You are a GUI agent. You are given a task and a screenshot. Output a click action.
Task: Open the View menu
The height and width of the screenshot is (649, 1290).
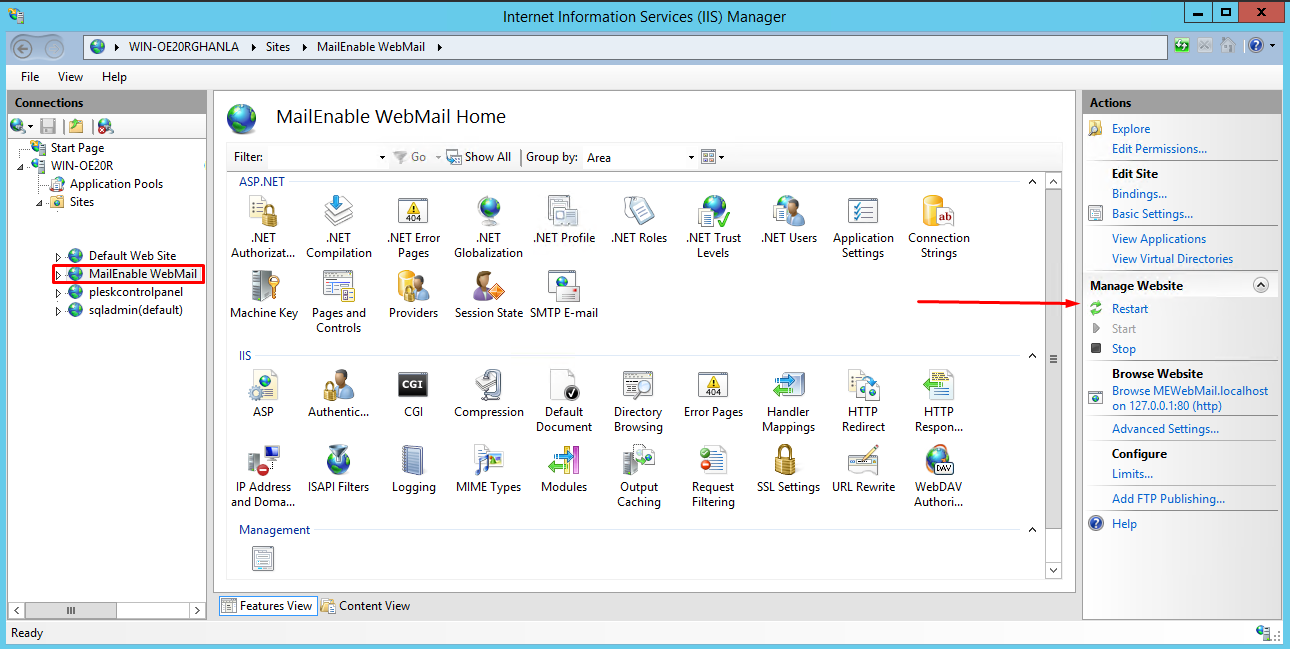(70, 77)
